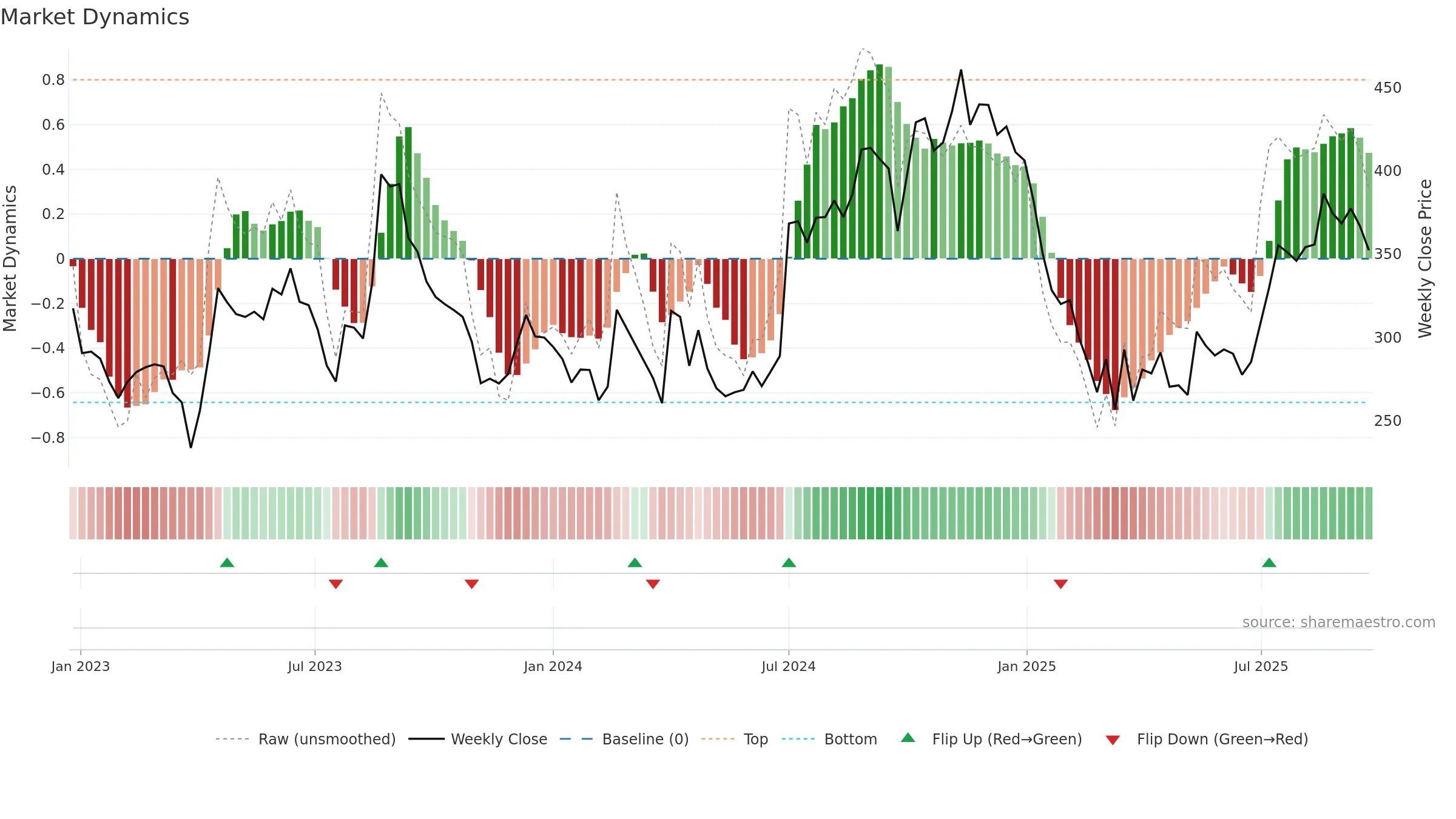Image resolution: width=1456 pixels, height=819 pixels.
Task: Click the 0 baseline tick label
Action: 60,259
